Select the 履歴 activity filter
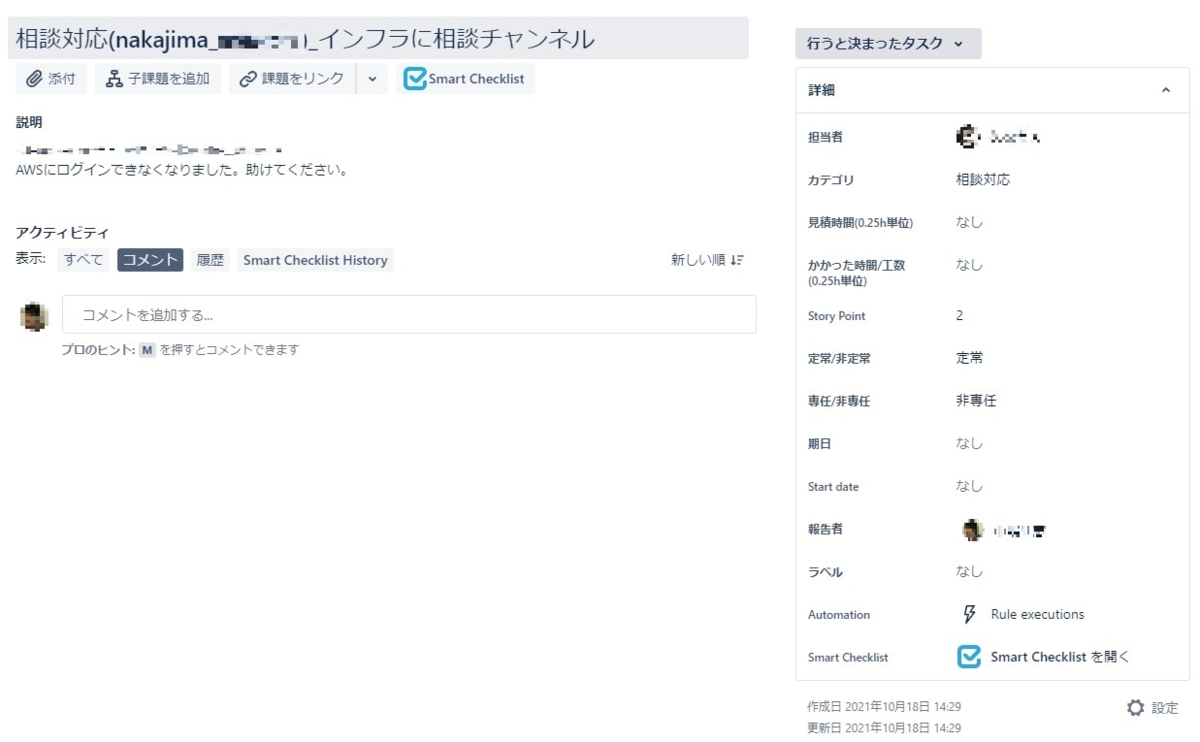This screenshot has height=742, width=1200. 209,259
